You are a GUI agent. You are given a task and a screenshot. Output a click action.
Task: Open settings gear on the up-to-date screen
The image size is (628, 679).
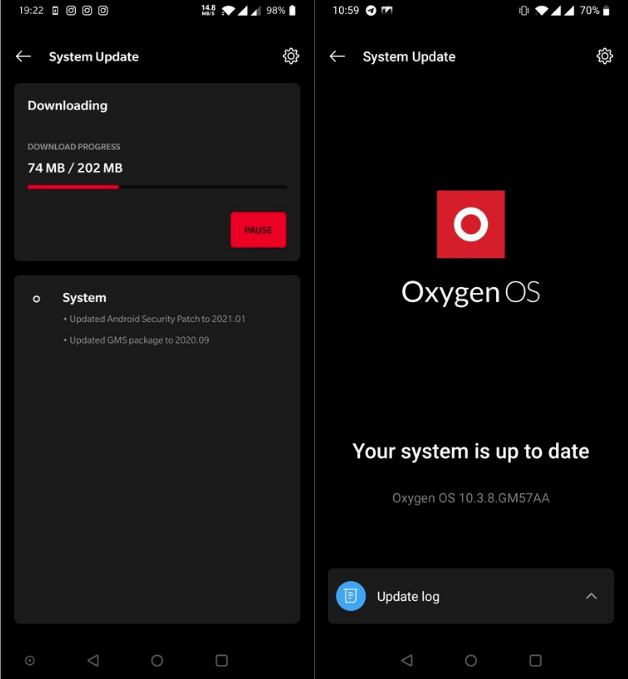click(x=605, y=56)
